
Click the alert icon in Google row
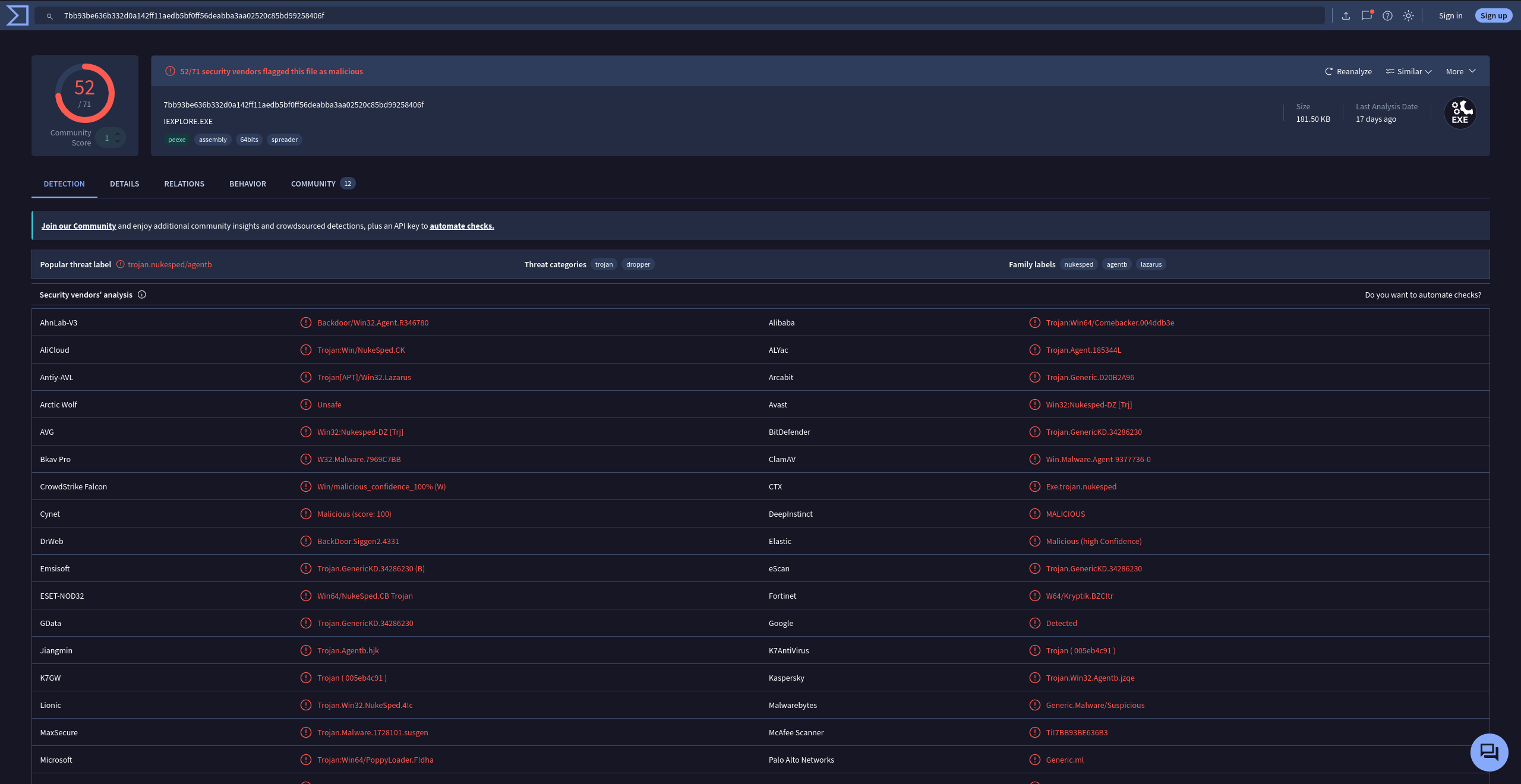click(x=1035, y=623)
